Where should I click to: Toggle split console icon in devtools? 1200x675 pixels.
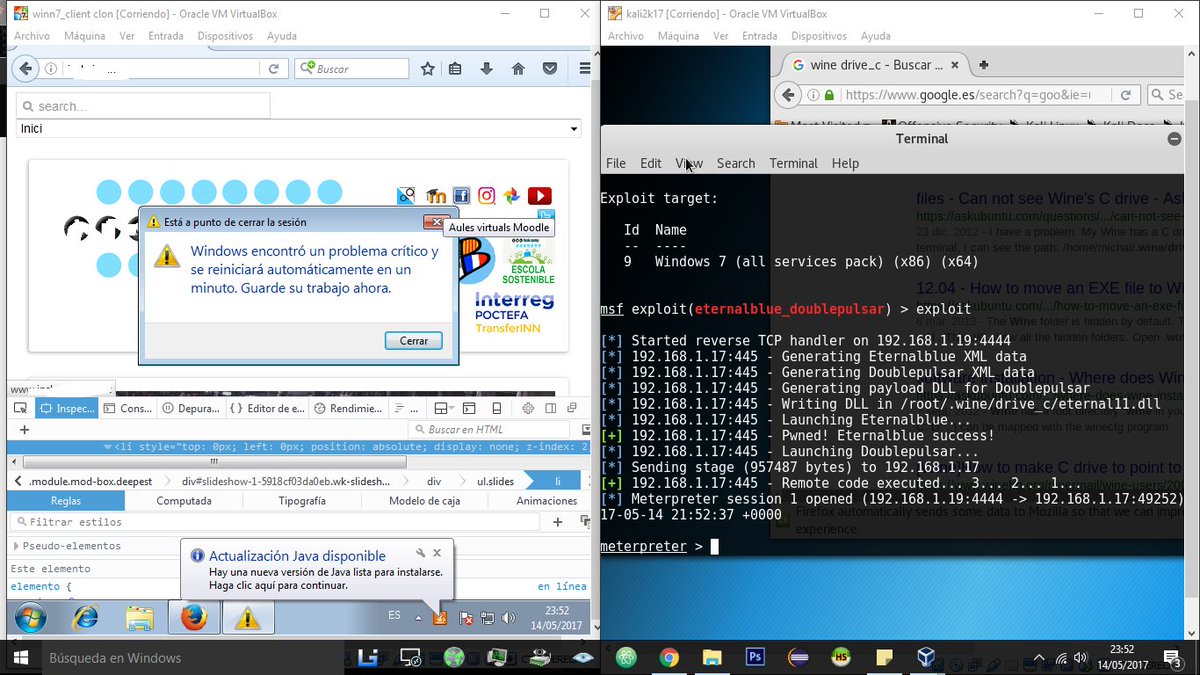(x=469, y=408)
